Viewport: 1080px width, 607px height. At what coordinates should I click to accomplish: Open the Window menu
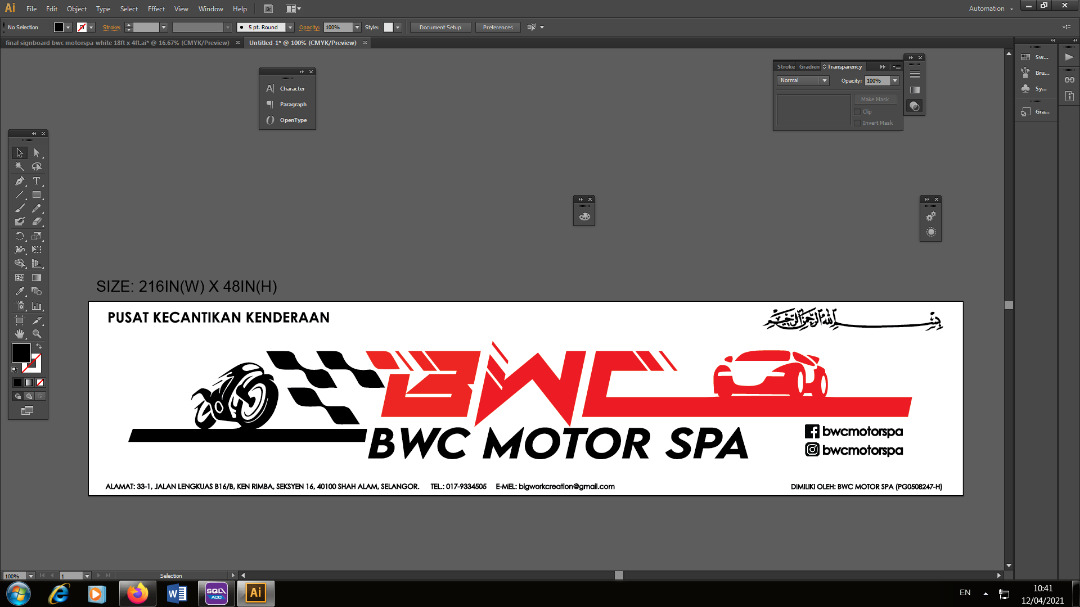[211, 9]
